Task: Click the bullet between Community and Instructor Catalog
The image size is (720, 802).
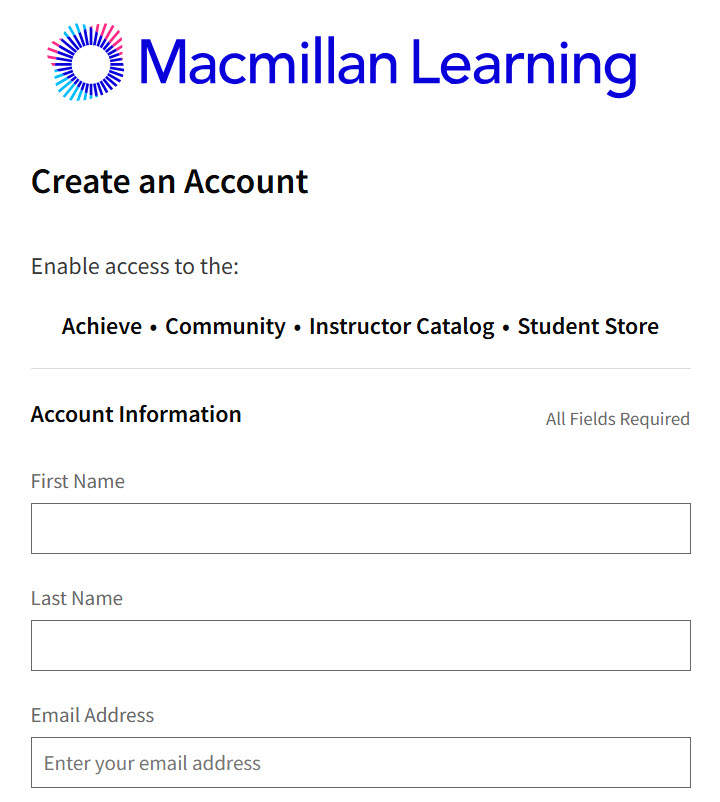Action: [297, 328]
